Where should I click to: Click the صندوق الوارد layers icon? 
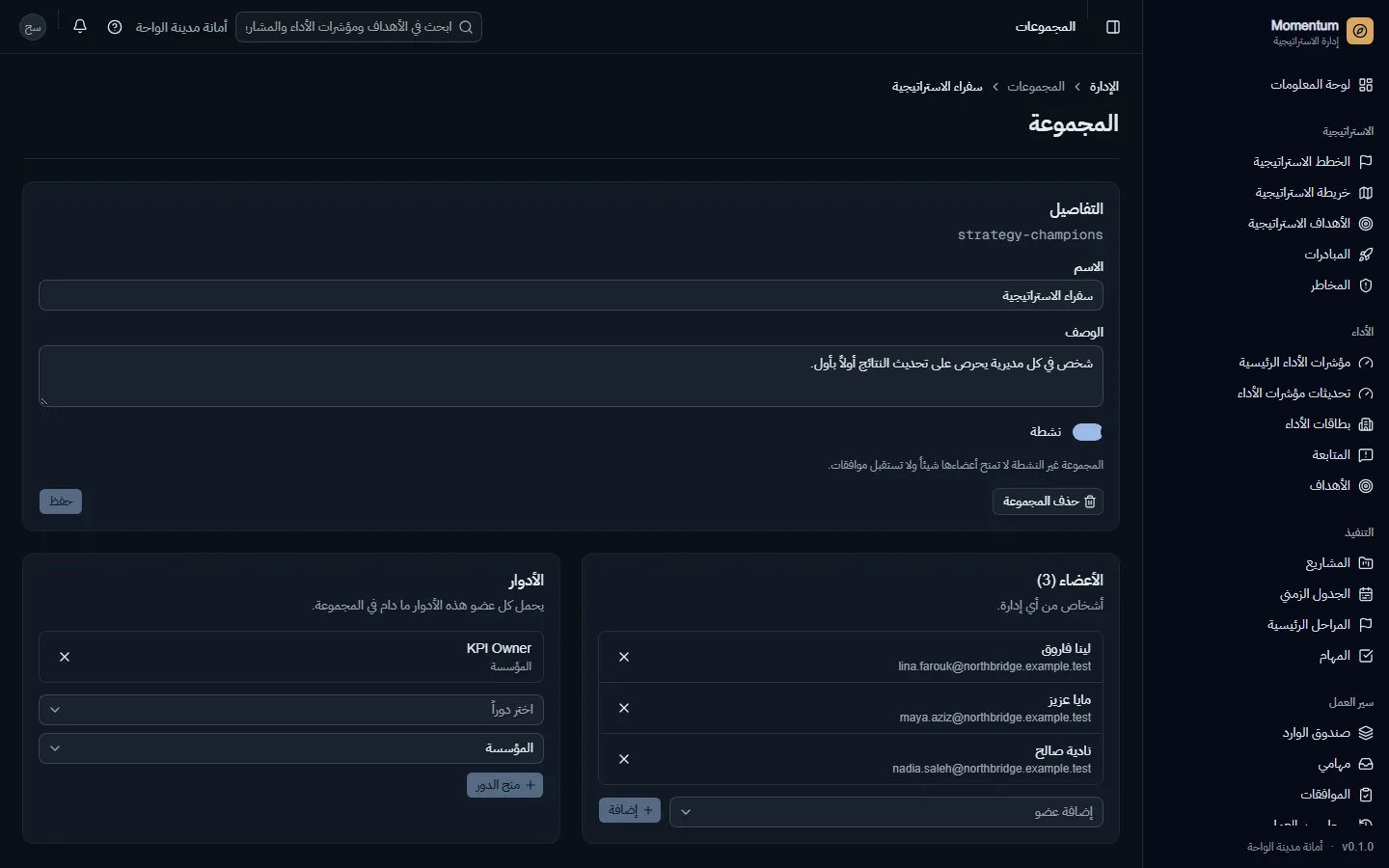(1366, 733)
